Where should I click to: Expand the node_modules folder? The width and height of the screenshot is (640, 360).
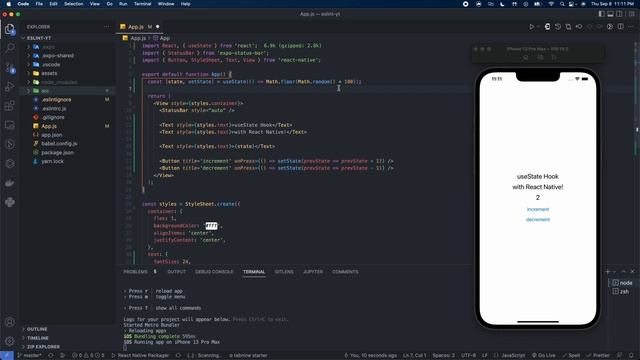pos(59,82)
